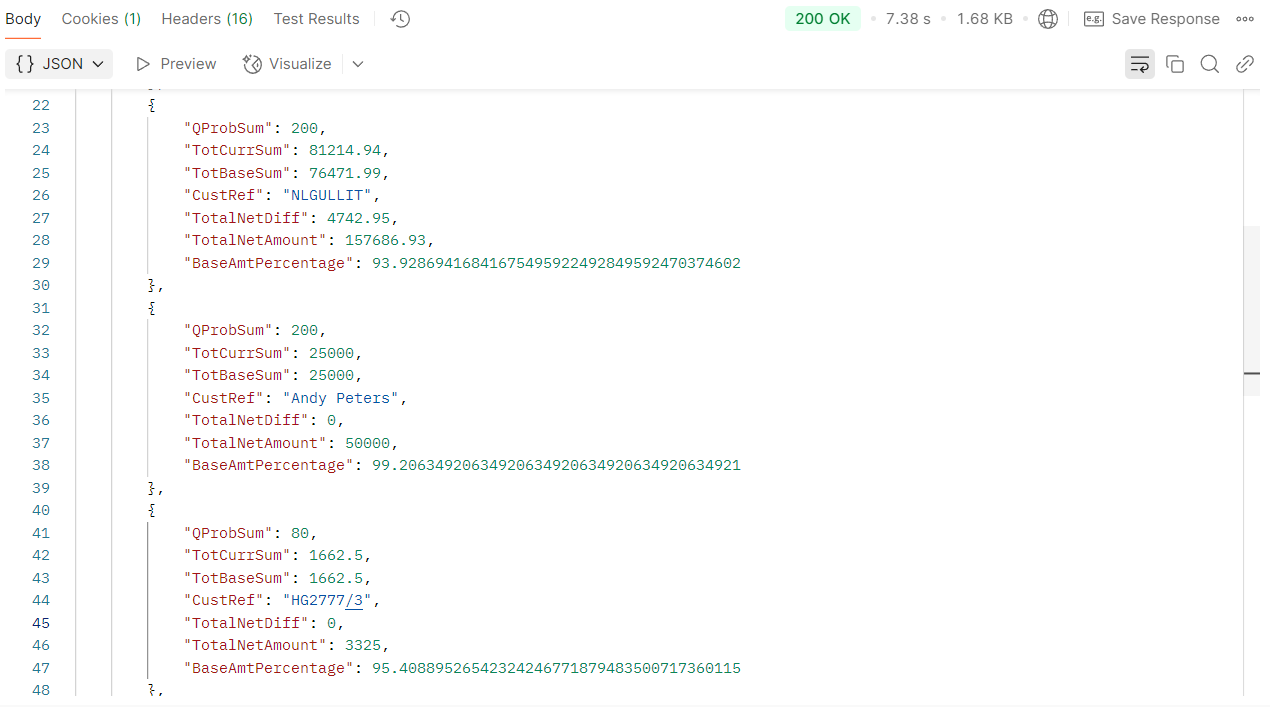Click the "HG2777/3" CustRef value
Screen dimensions: 1270x707
327,600
